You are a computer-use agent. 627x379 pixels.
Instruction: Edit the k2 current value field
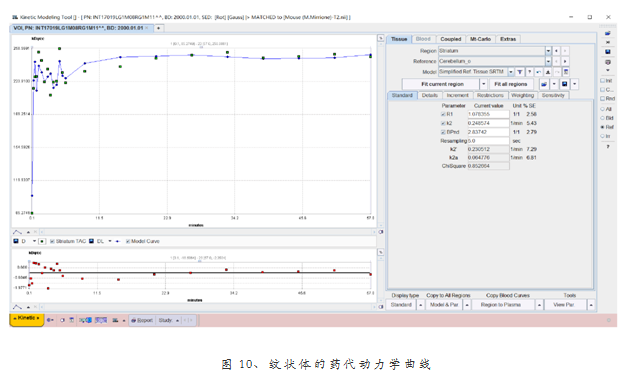(488, 124)
